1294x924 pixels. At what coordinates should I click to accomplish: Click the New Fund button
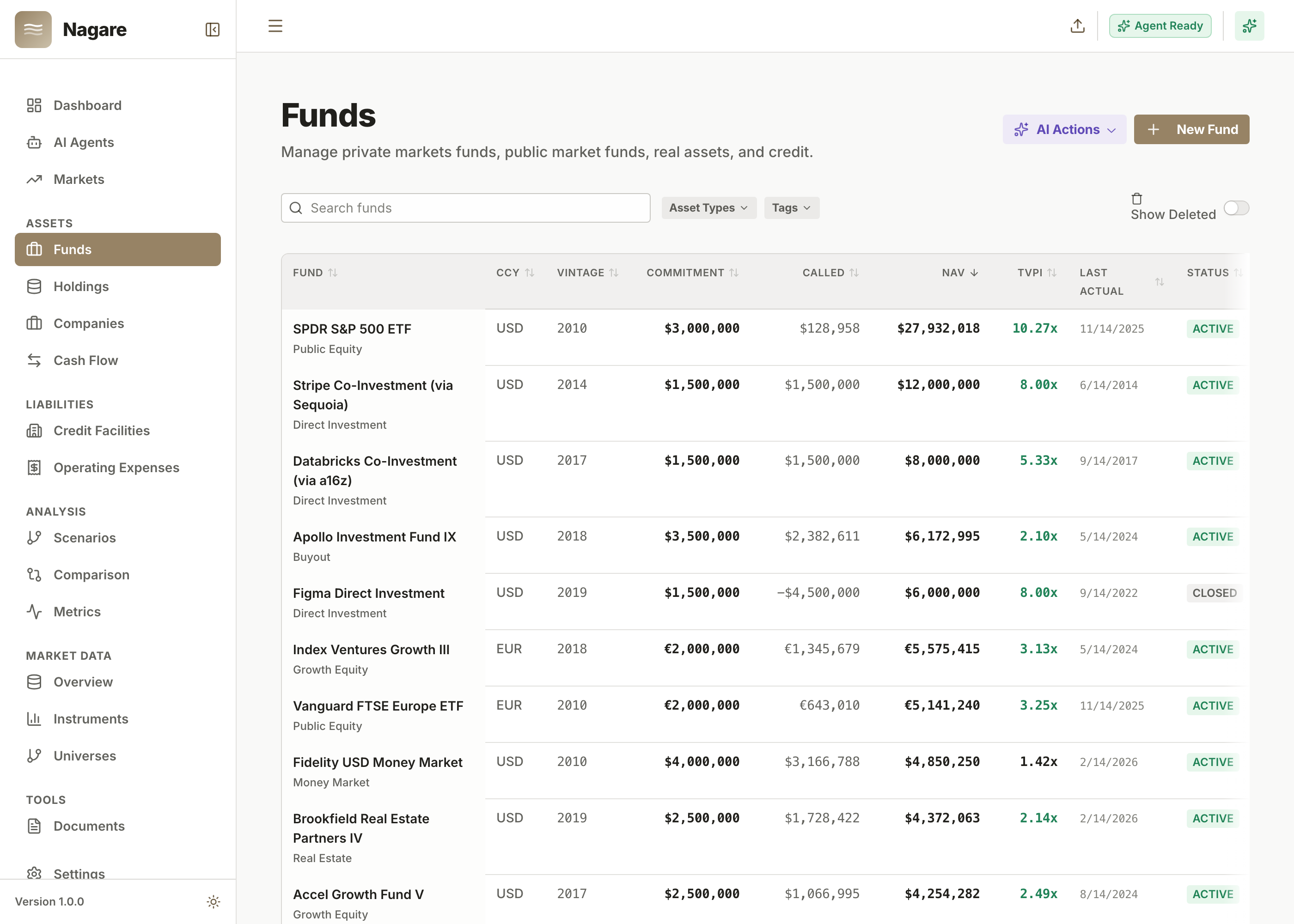click(1191, 129)
